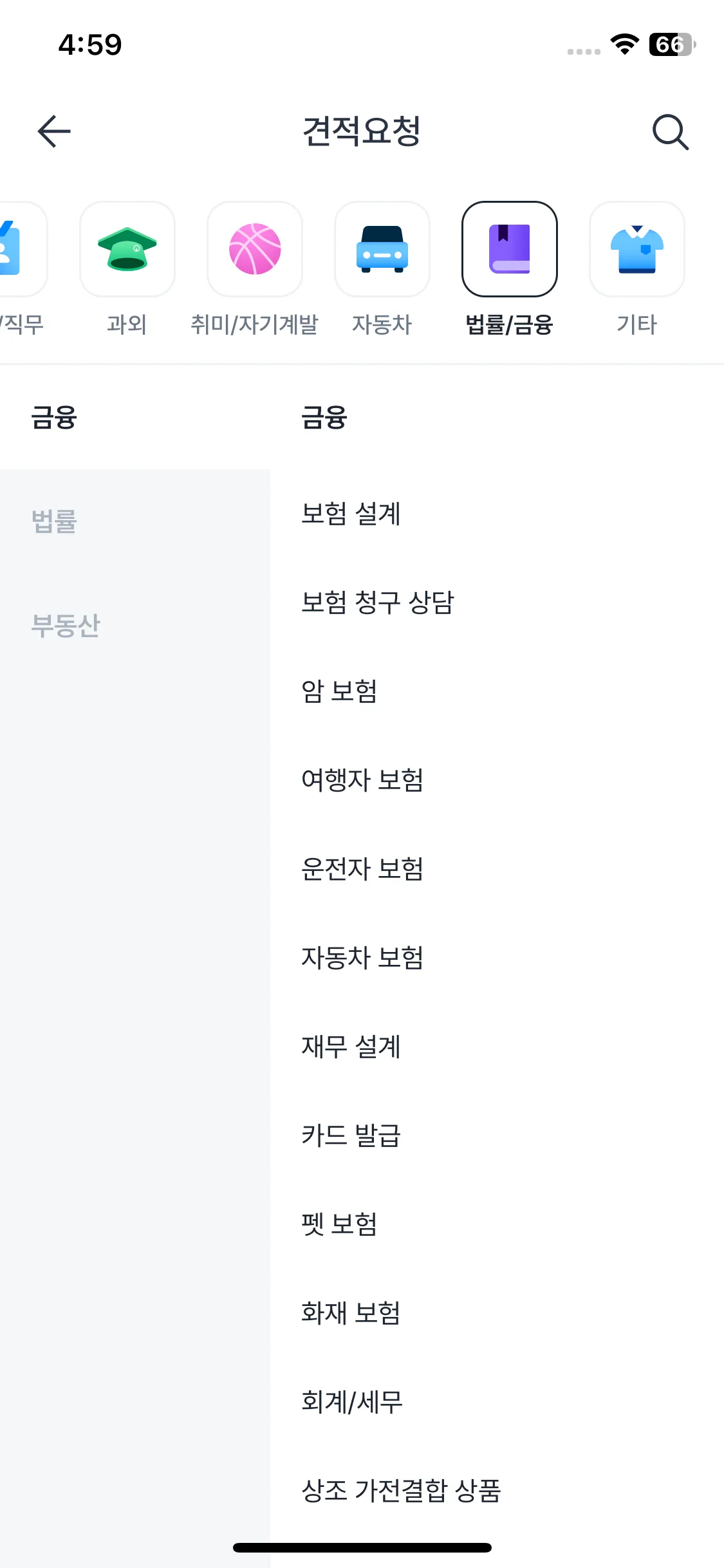Select the 취미/자기계발 basketball icon

point(255,250)
